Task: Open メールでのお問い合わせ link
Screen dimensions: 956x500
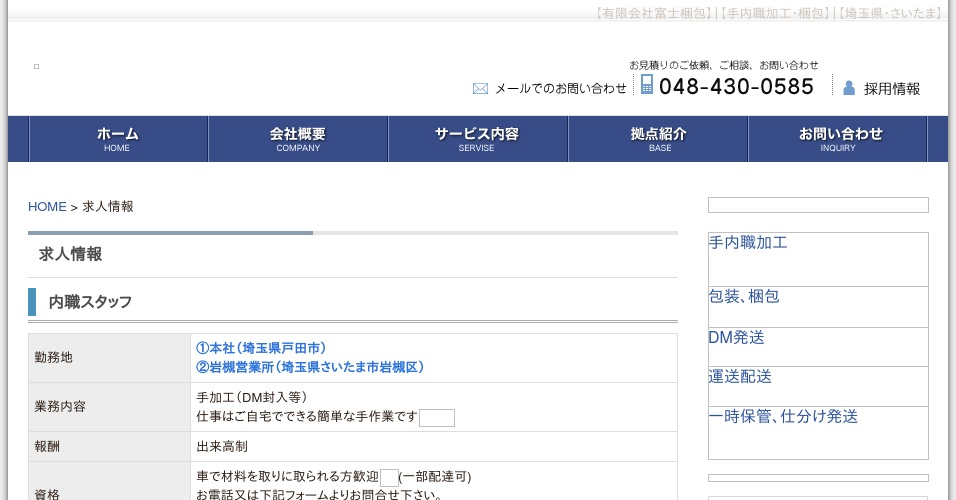Action: coord(560,88)
